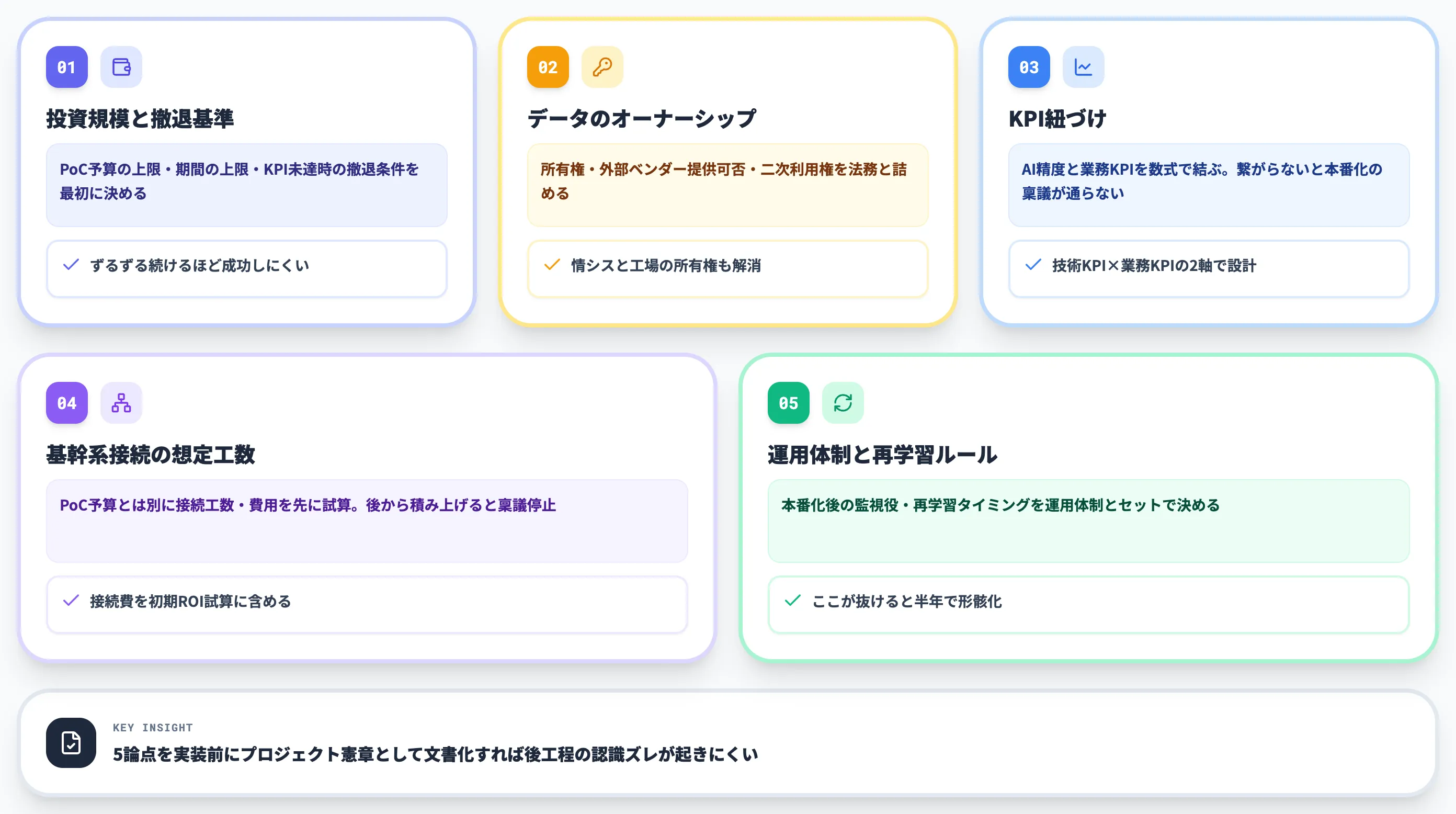1456x814 pixels.
Task: Click the 01 number badge
Action: click(x=67, y=67)
